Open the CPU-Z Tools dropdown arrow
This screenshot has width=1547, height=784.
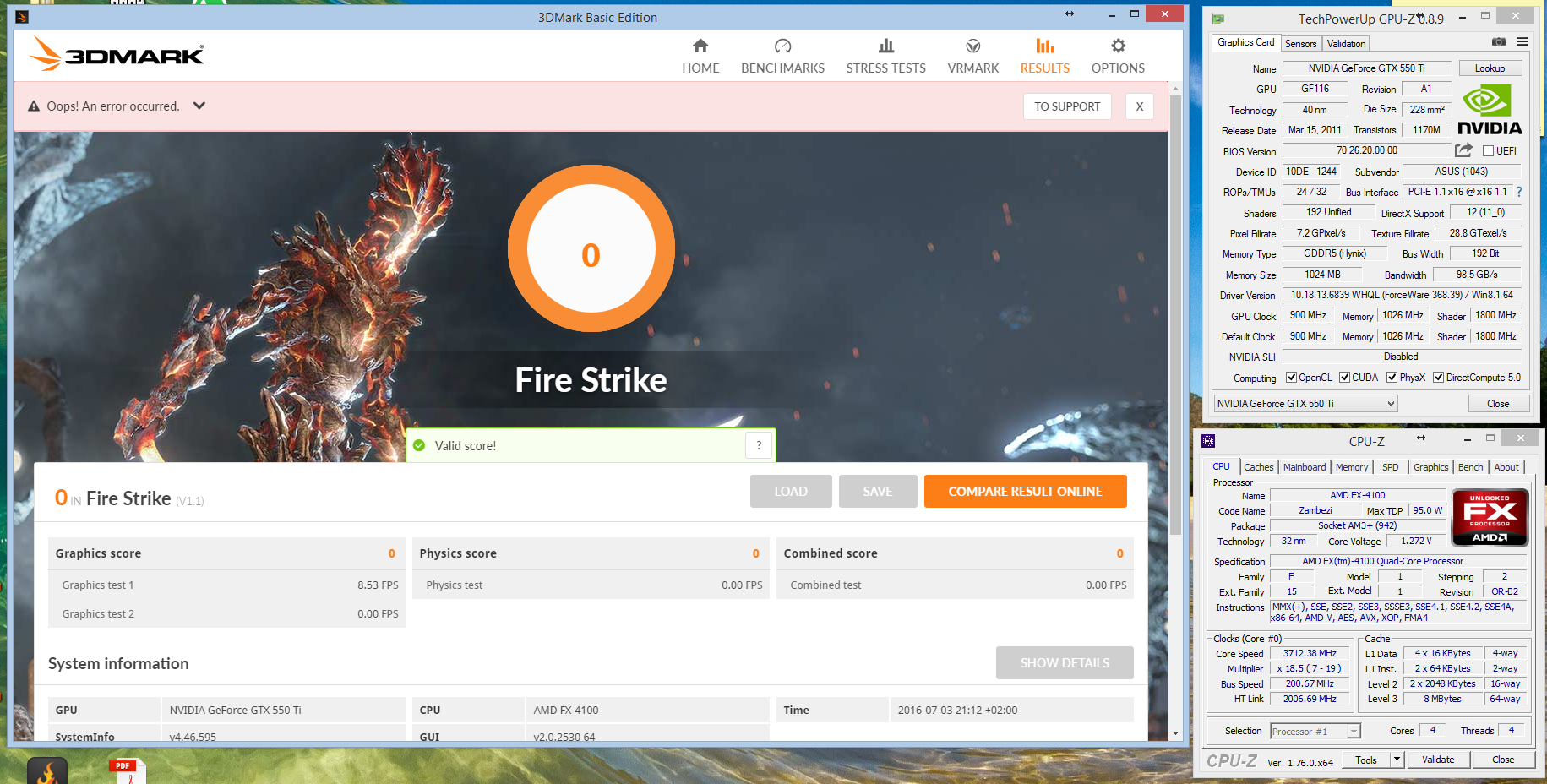[x=1397, y=759]
